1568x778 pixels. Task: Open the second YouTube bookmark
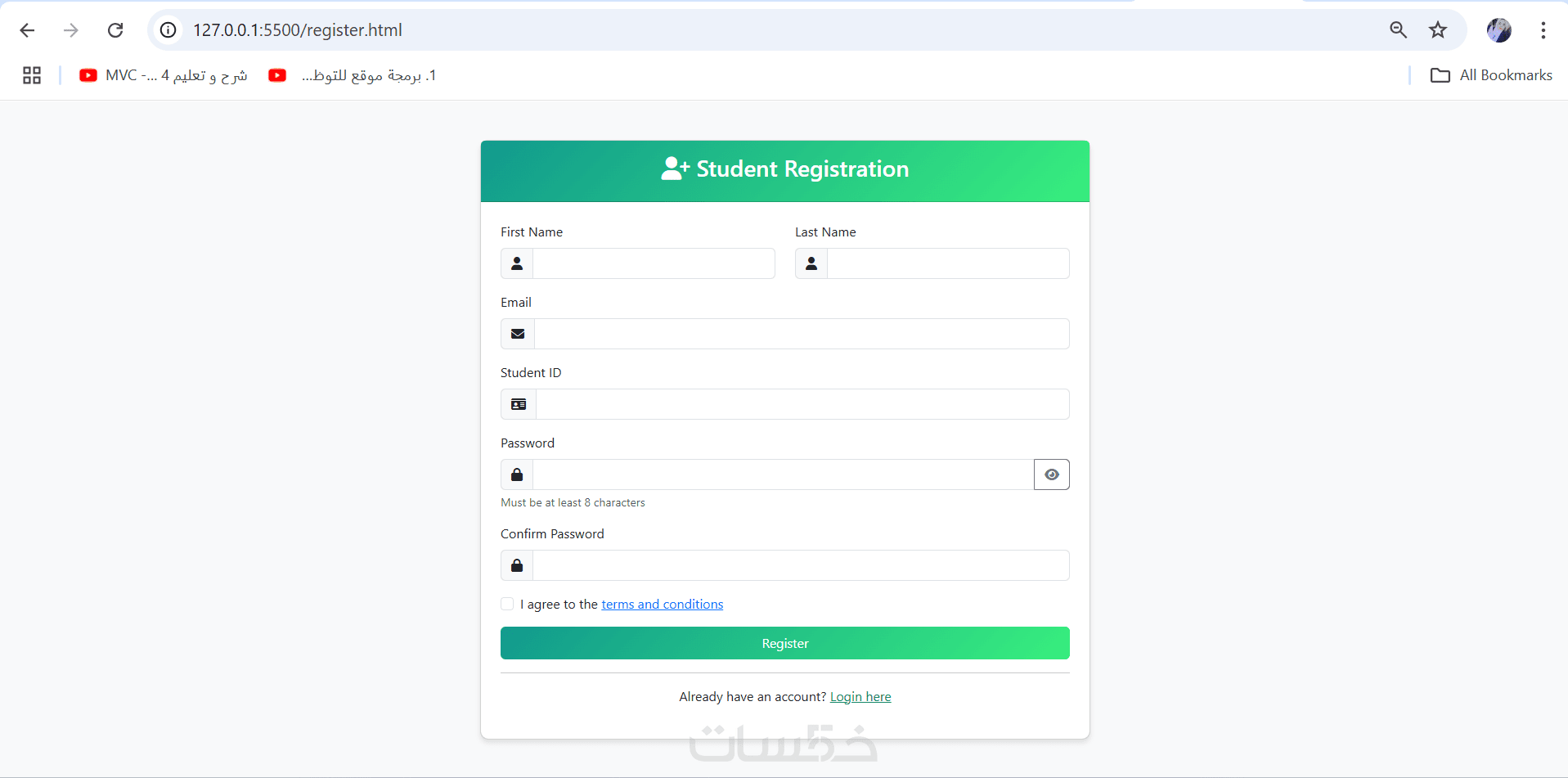point(353,75)
